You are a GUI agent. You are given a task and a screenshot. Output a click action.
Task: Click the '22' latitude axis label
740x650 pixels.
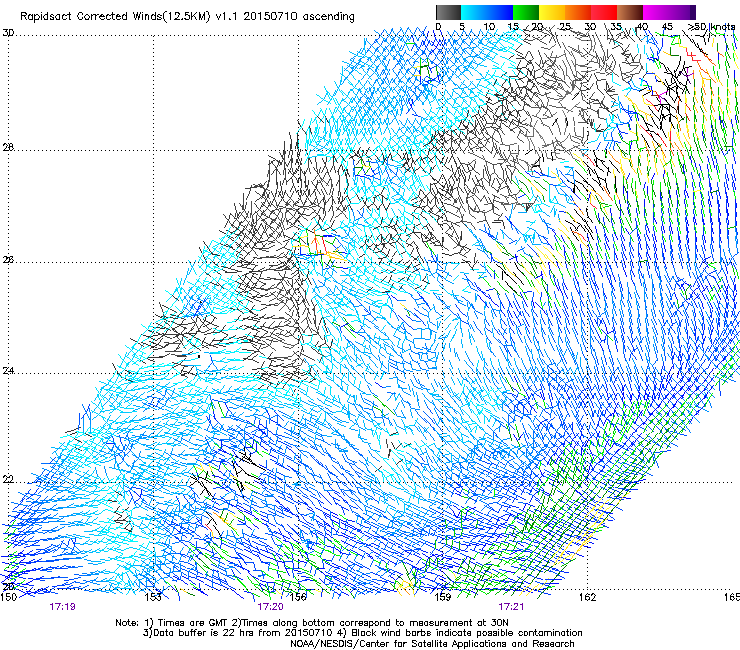[8, 480]
